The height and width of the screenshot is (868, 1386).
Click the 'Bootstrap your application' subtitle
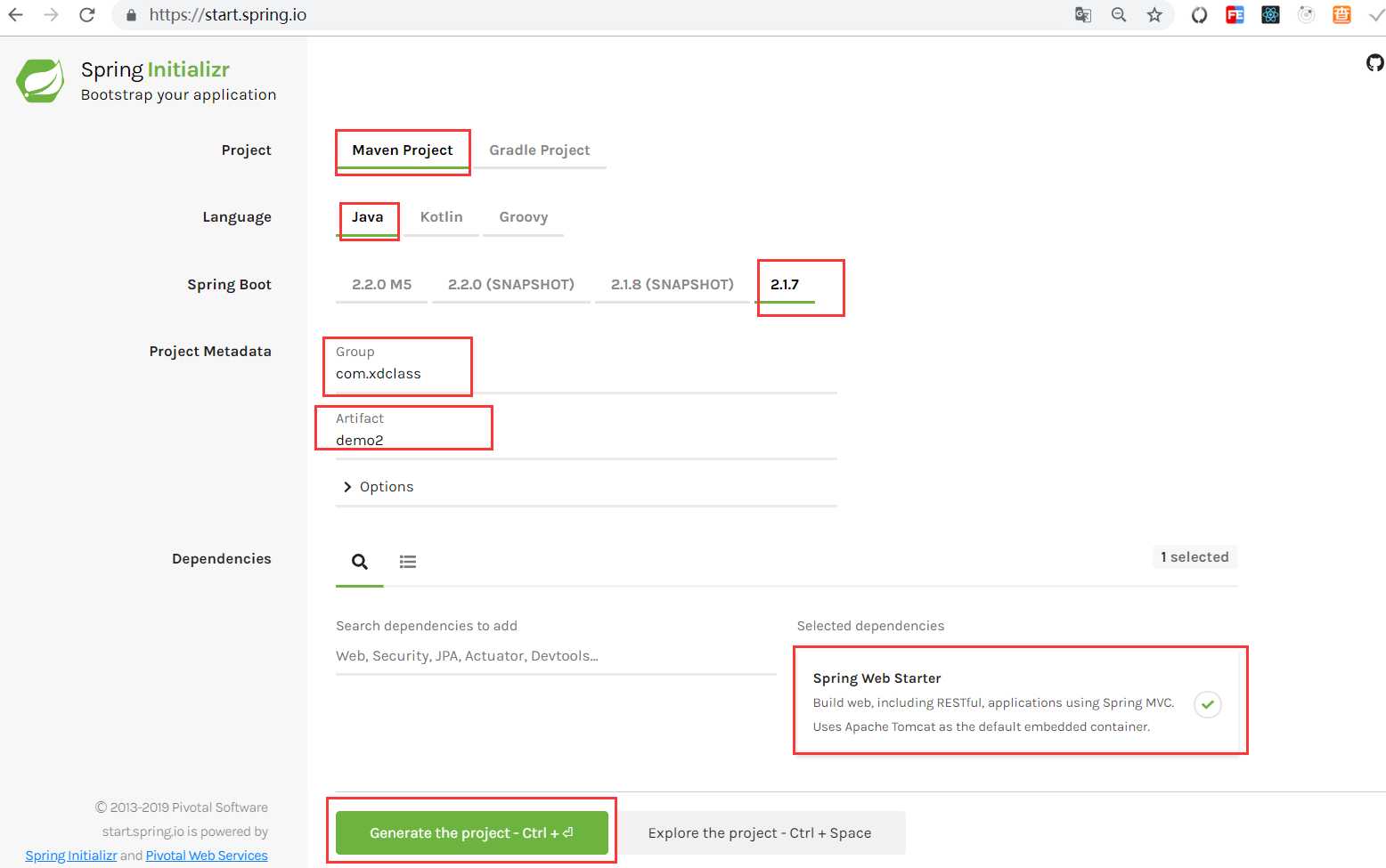coord(178,95)
